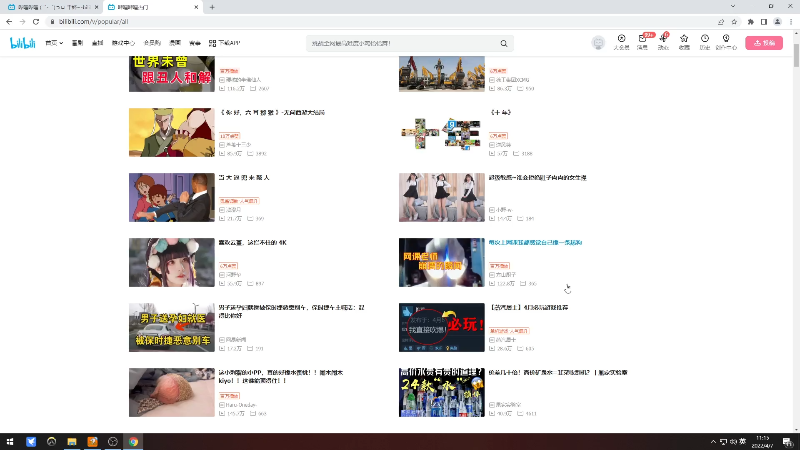The height and width of the screenshot is (450, 800).
Task: Click the browser back arrow
Action: 9,21
